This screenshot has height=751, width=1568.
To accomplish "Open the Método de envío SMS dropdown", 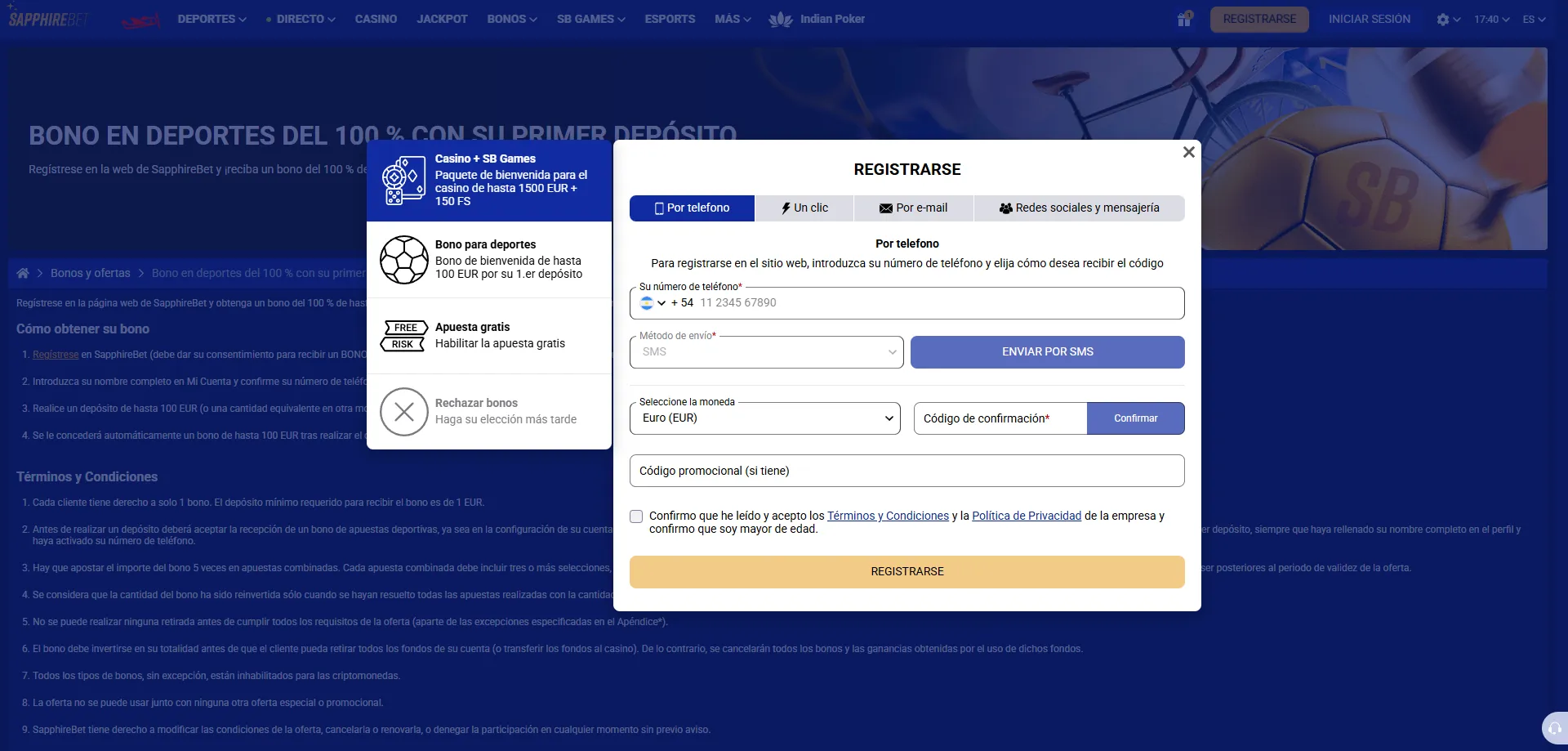I will 767,352.
